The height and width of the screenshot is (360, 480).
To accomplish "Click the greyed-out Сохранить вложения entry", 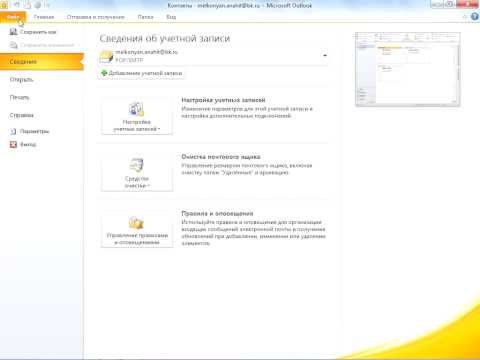I will point(42,45).
